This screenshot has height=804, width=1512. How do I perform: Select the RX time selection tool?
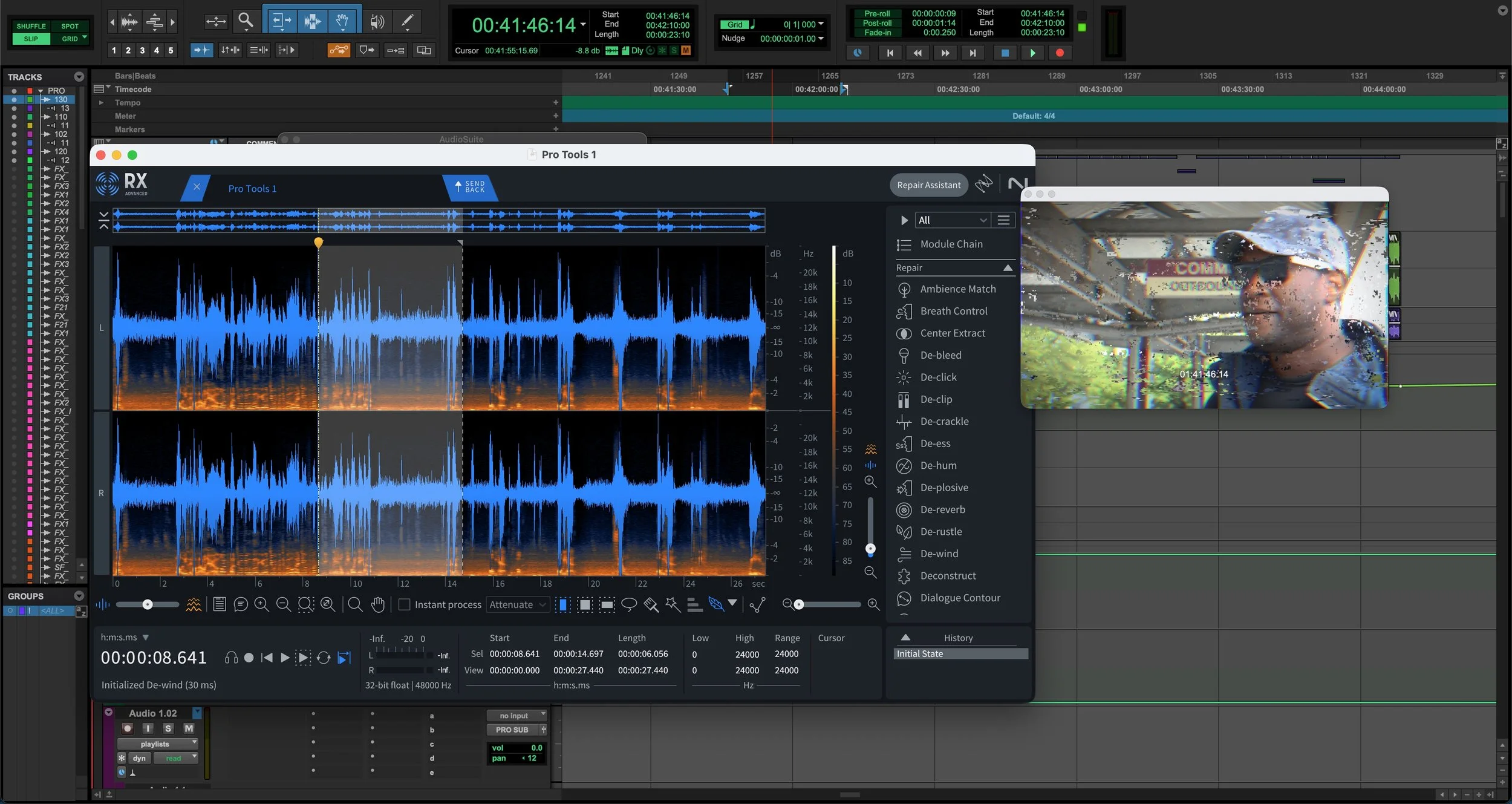pos(562,604)
